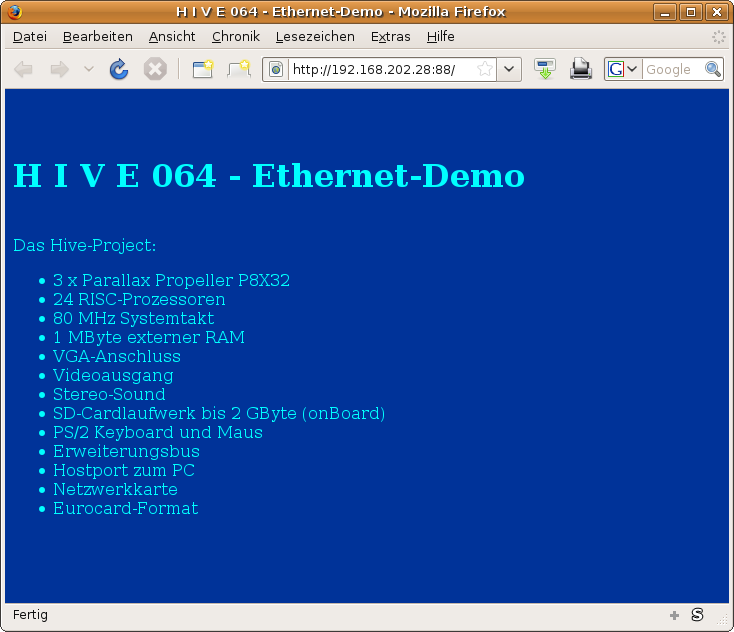Open a new window using toolbar icon

coord(203,69)
